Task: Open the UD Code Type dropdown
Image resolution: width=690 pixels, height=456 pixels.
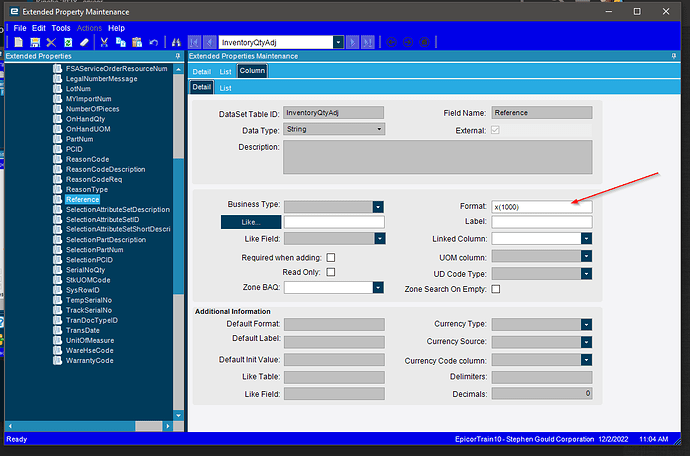Action: [586, 274]
